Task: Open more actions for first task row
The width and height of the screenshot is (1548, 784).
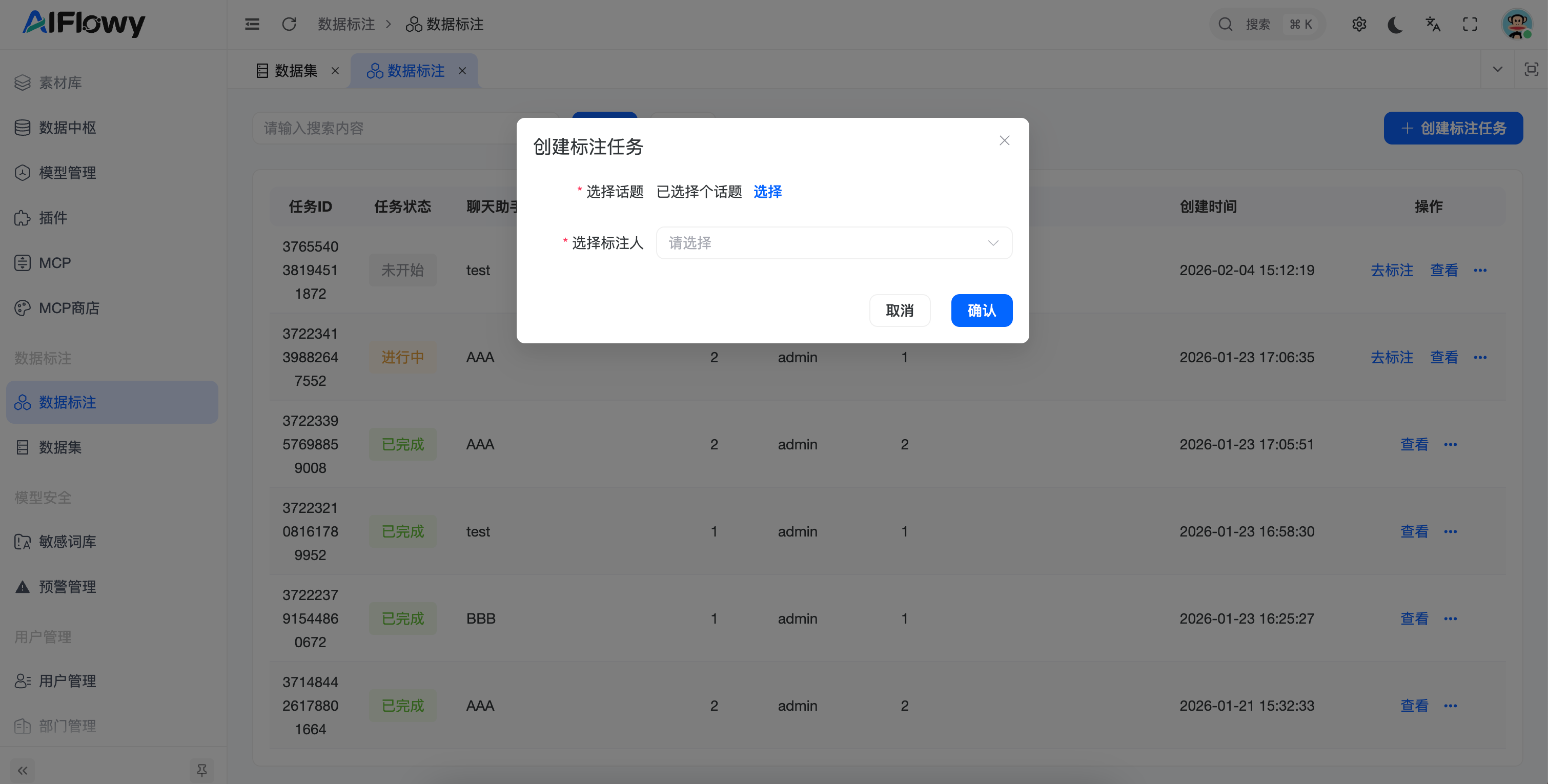Action: (1480, 271)
